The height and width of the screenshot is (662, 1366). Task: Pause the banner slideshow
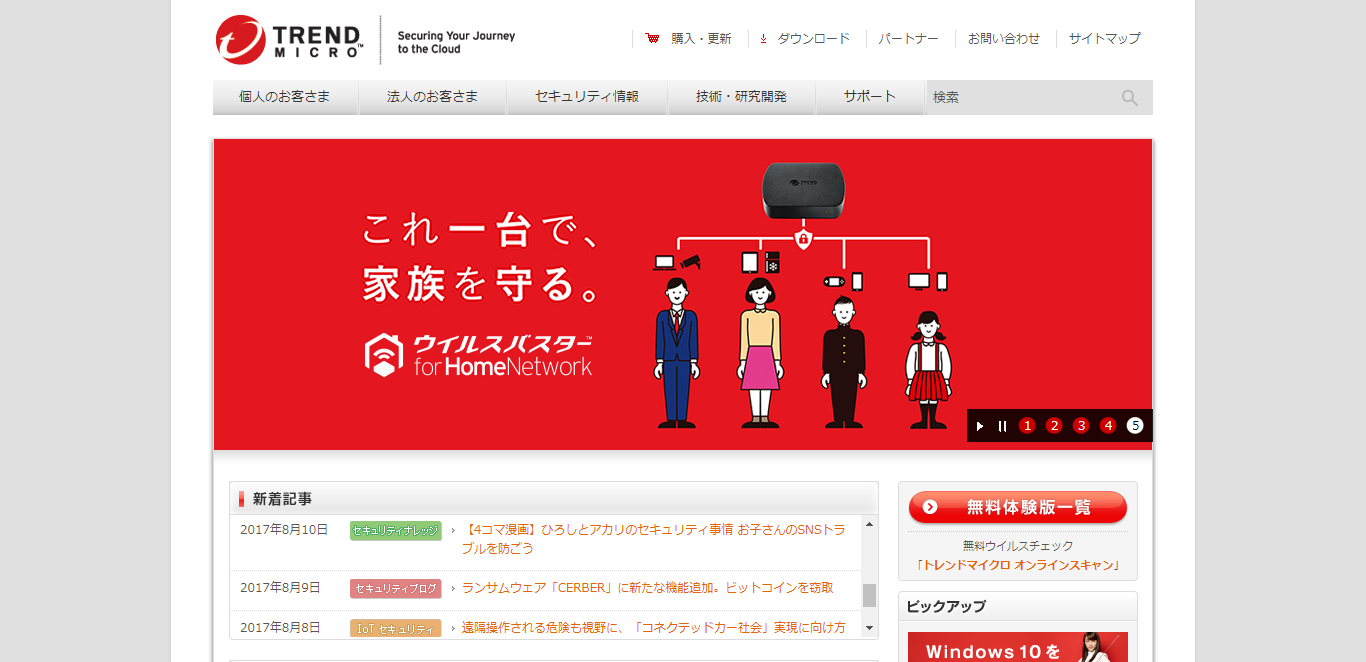click(1003, 426)
